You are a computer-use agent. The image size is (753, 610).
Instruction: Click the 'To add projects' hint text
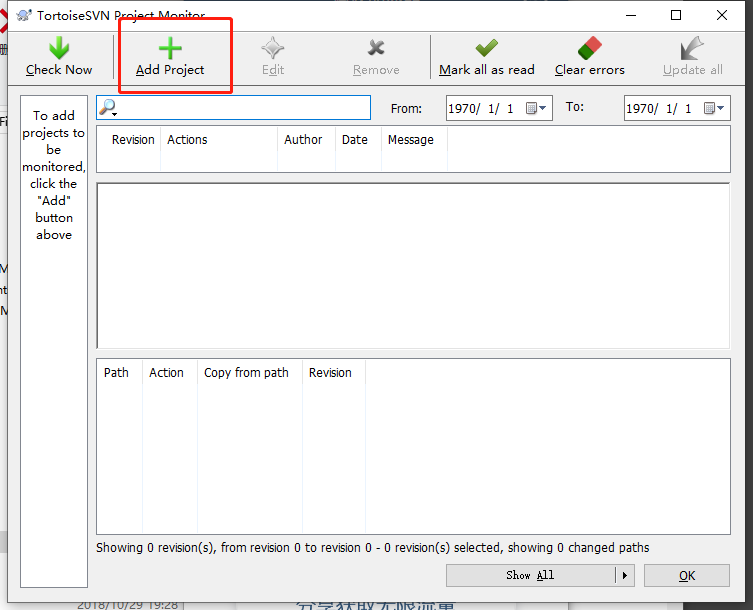(54, 175)
